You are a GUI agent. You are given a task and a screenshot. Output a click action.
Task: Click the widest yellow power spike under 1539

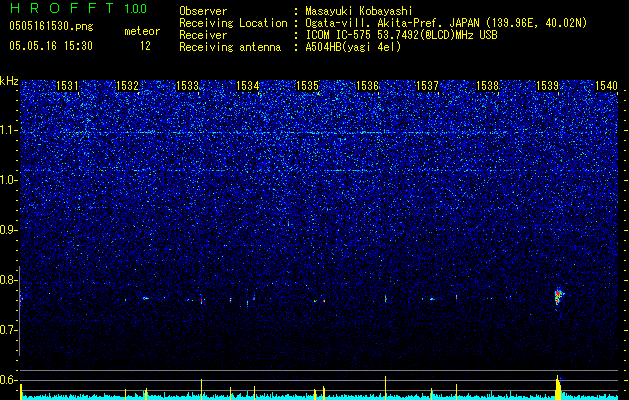(558, 387)
